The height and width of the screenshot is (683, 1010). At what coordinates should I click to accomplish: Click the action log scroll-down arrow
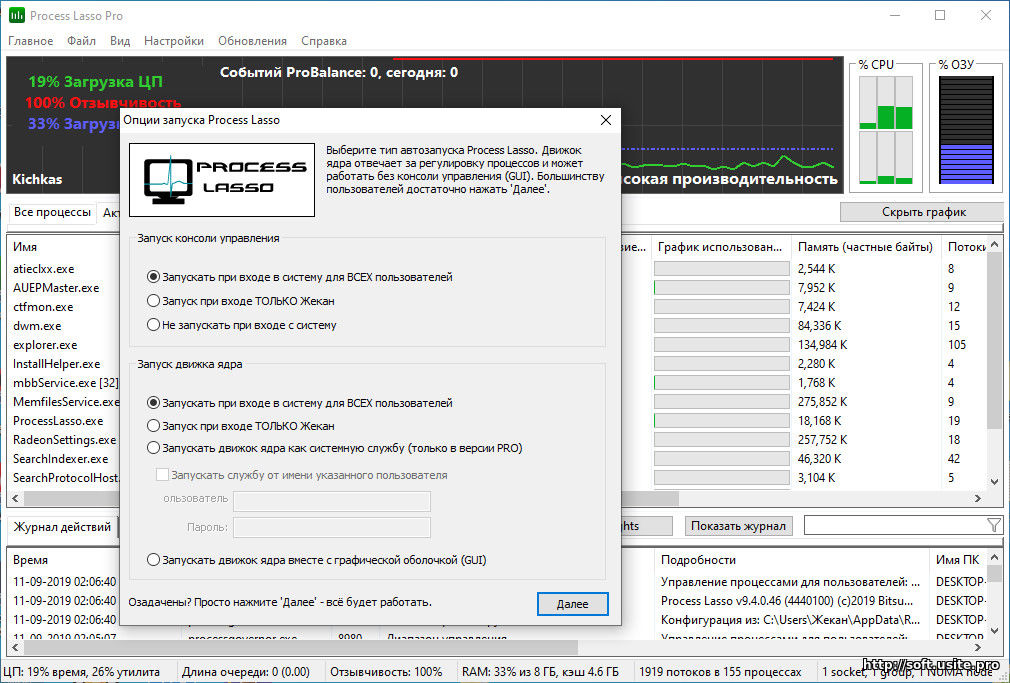click(x=995, y=631)
